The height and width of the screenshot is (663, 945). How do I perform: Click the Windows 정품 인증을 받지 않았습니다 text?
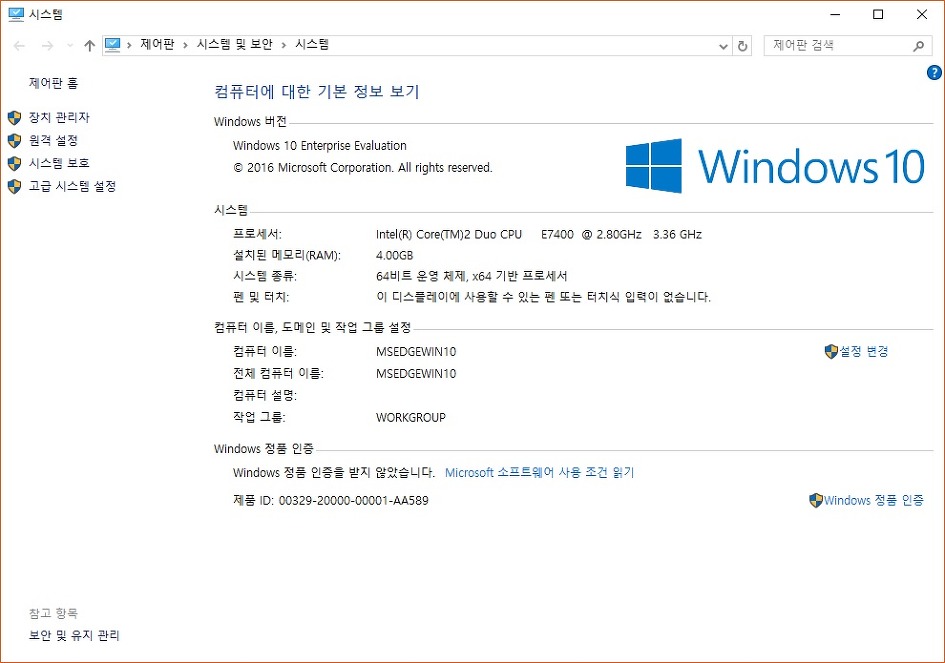click(x=334, y=473)
